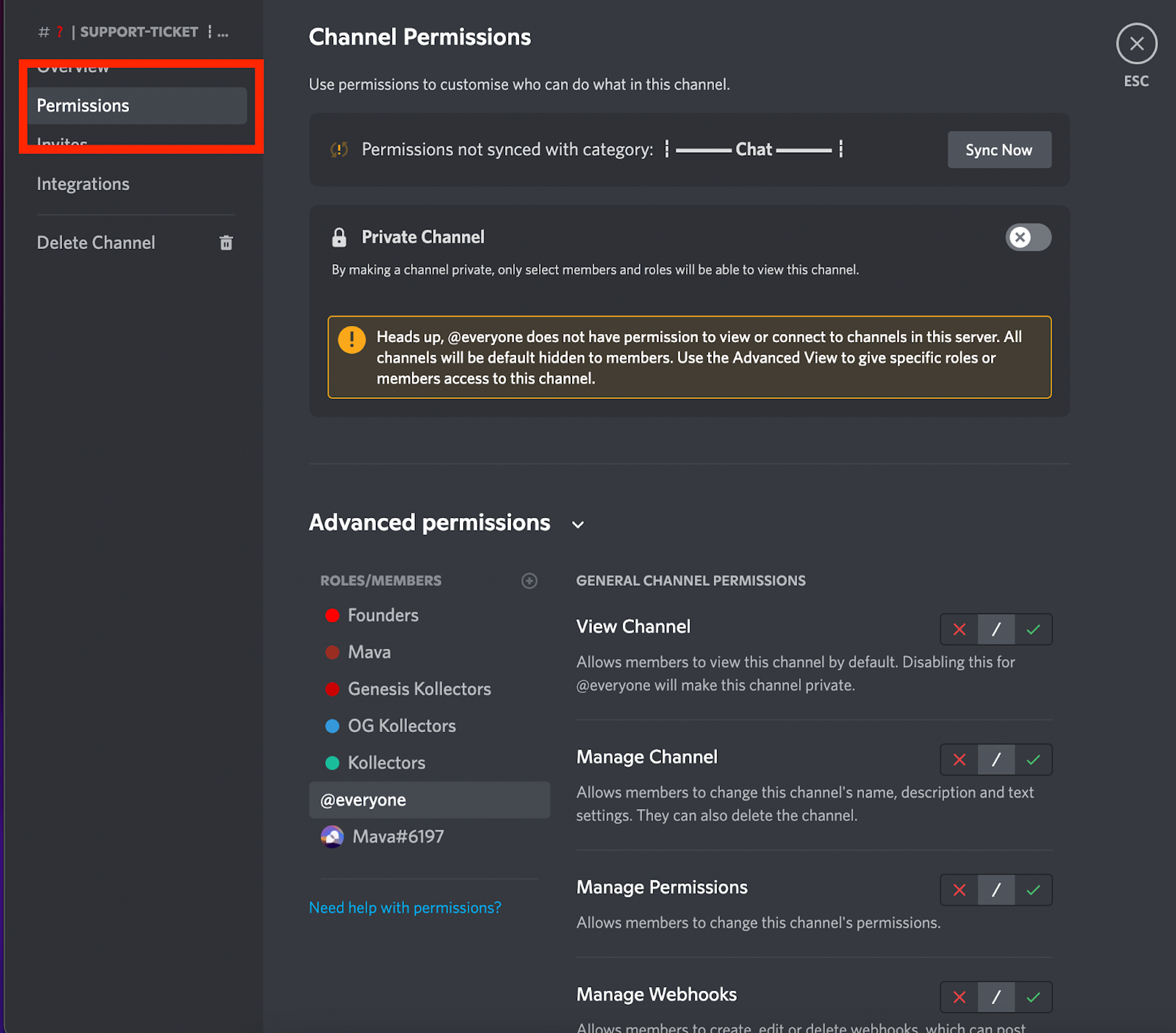Collapse the Advanced permissions chevron
This screenshot has height=1033, width=1176.
[578, 524]
